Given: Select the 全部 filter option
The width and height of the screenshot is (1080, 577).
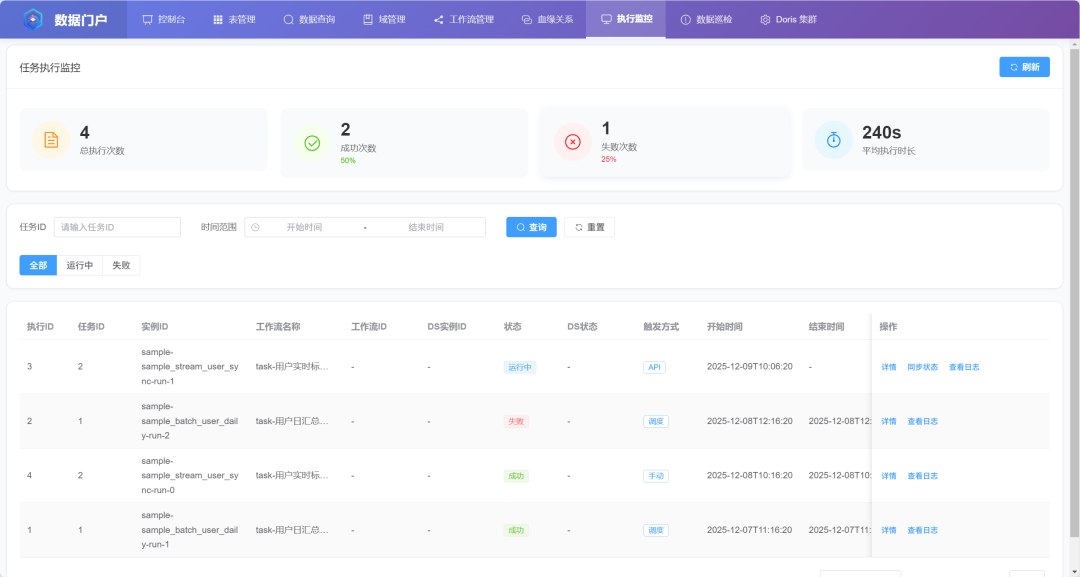Looking at the screenshot, I should tap(38, 265).
